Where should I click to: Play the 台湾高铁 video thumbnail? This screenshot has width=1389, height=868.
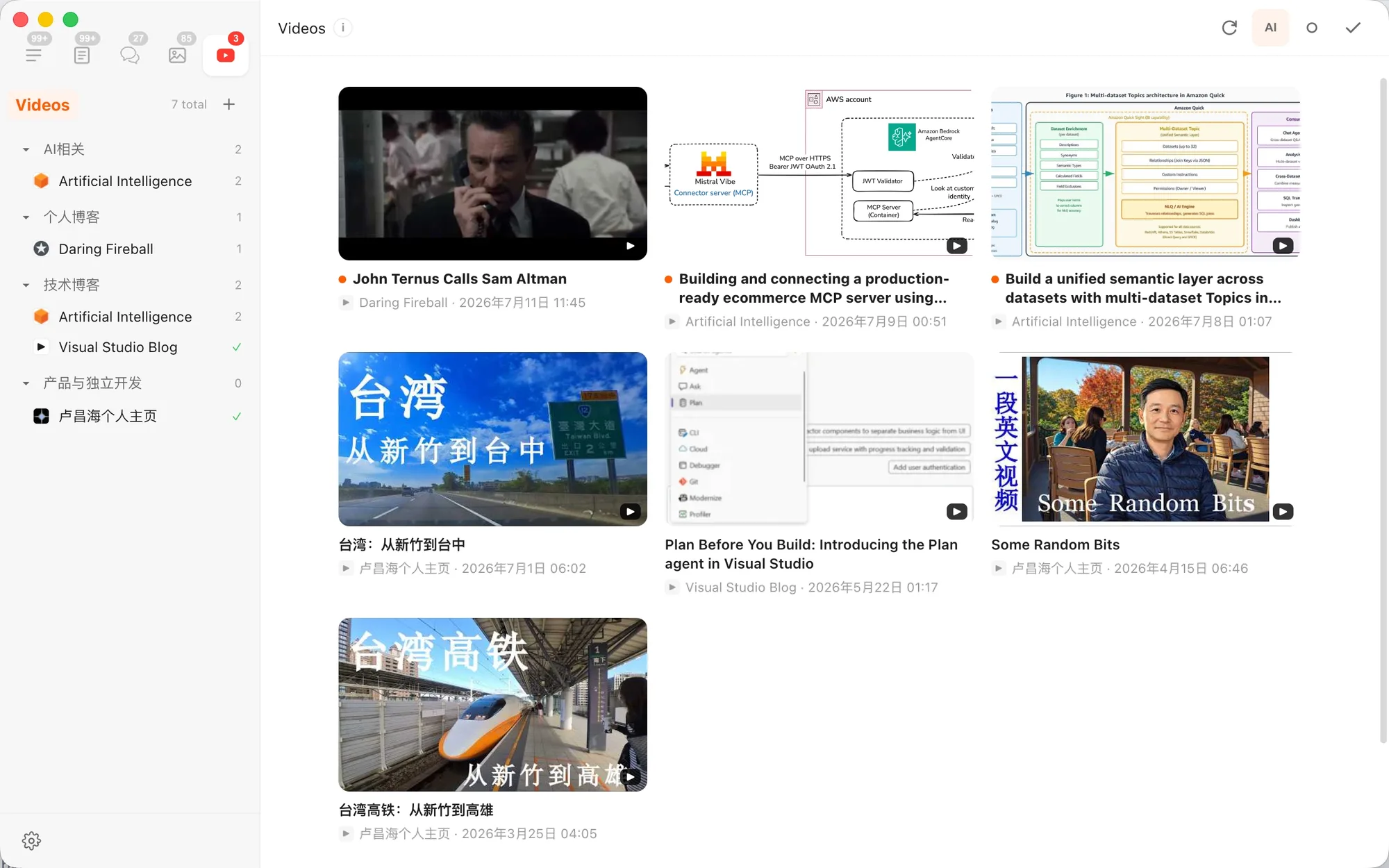(x=492, y=705)
